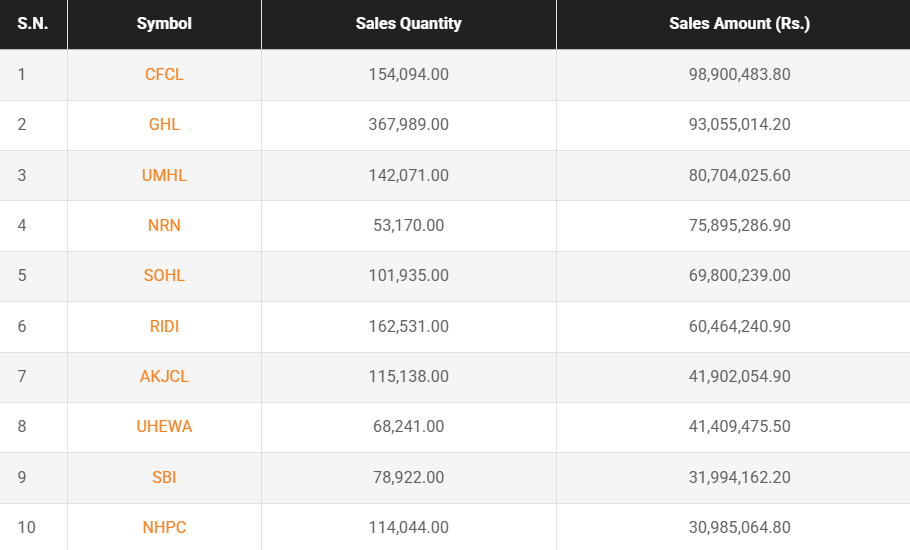Select sales amount 41,409,475.50
This screenshot has height=550, width=910.
click(739, 426)
